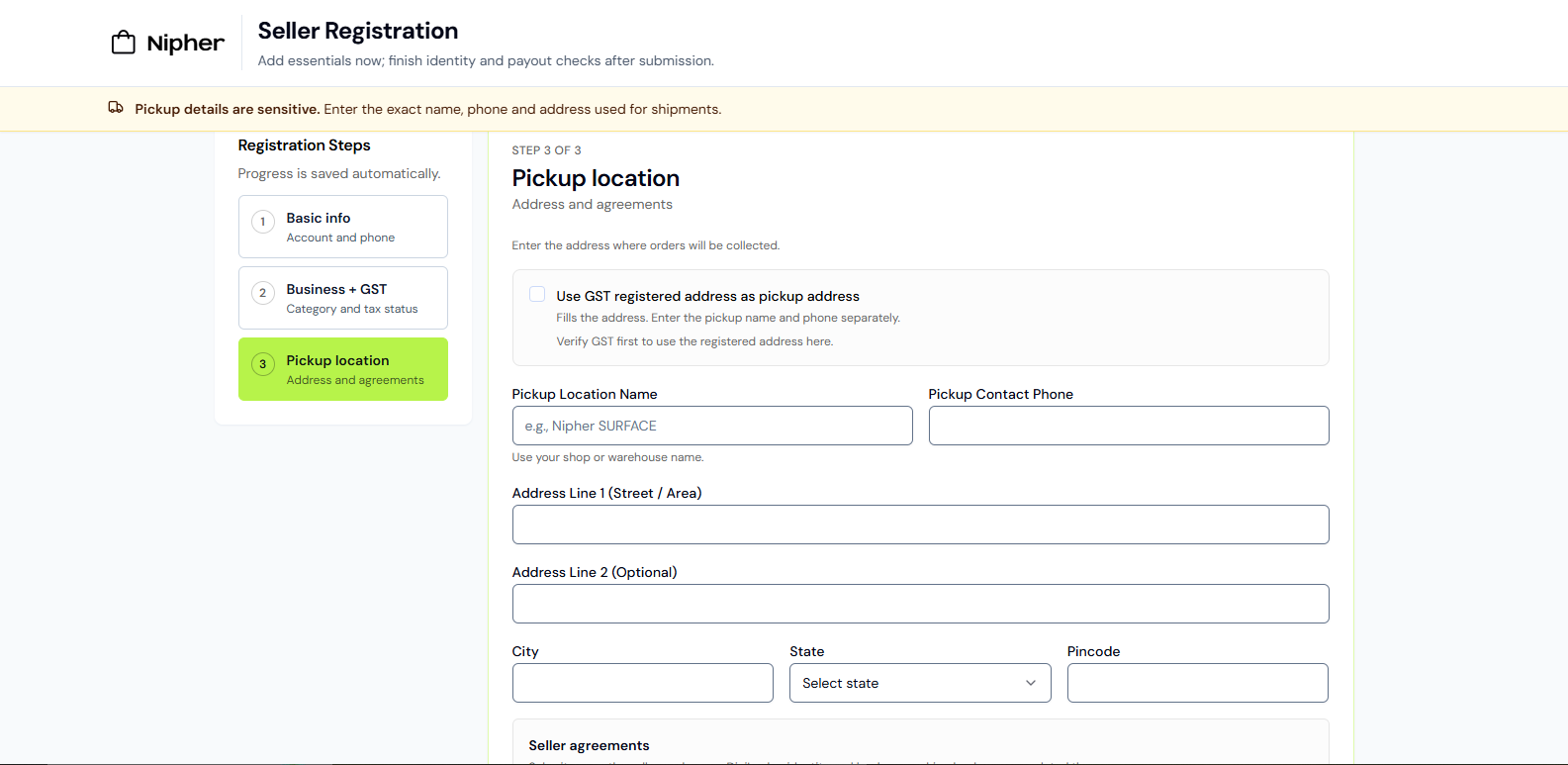The image size is (1568, 765).
Task: Click "Progress is saved automatically." text
Action: point(339,173)
